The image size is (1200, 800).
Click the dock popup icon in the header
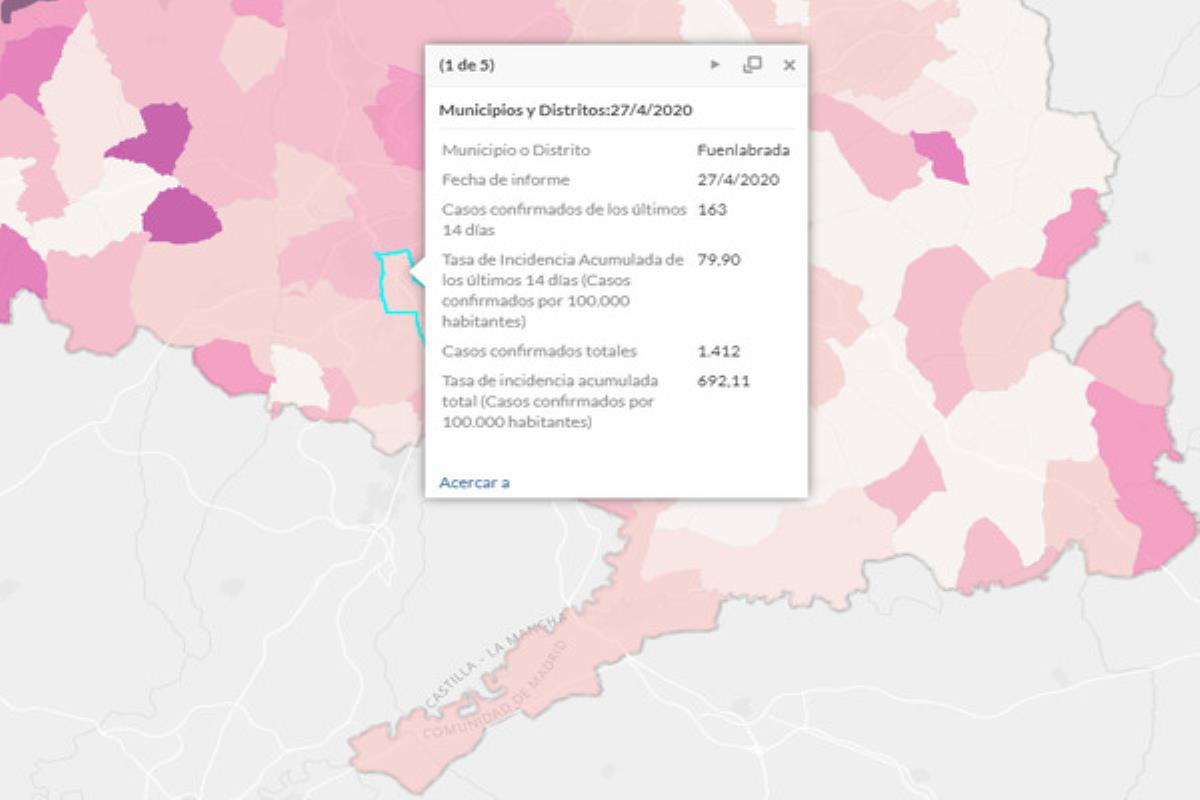tap(751, 65)
